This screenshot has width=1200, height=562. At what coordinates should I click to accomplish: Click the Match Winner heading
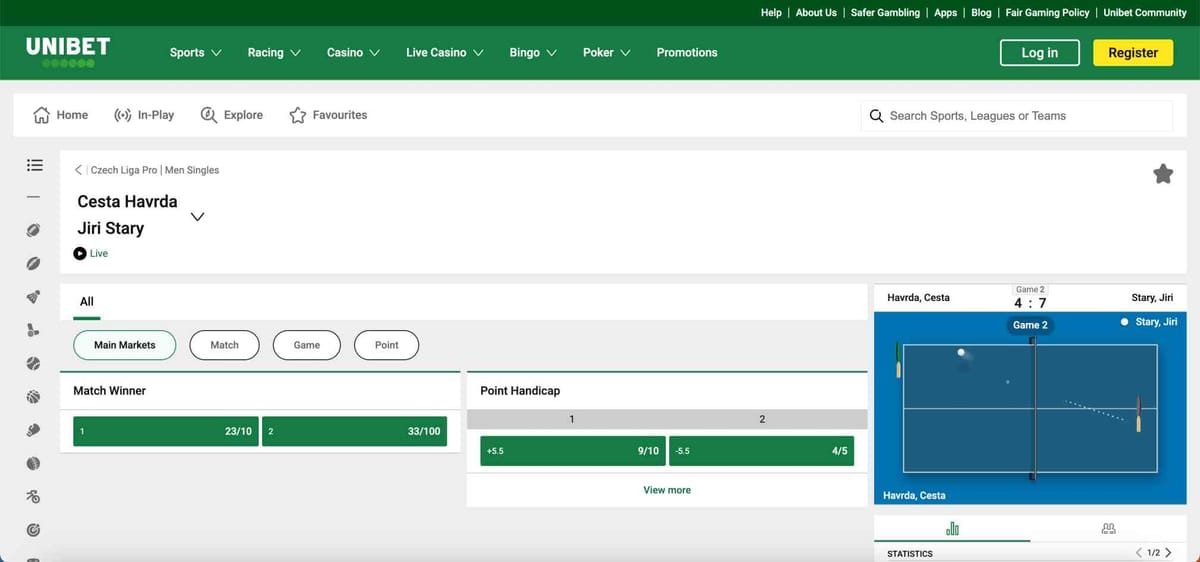[110, 391]
